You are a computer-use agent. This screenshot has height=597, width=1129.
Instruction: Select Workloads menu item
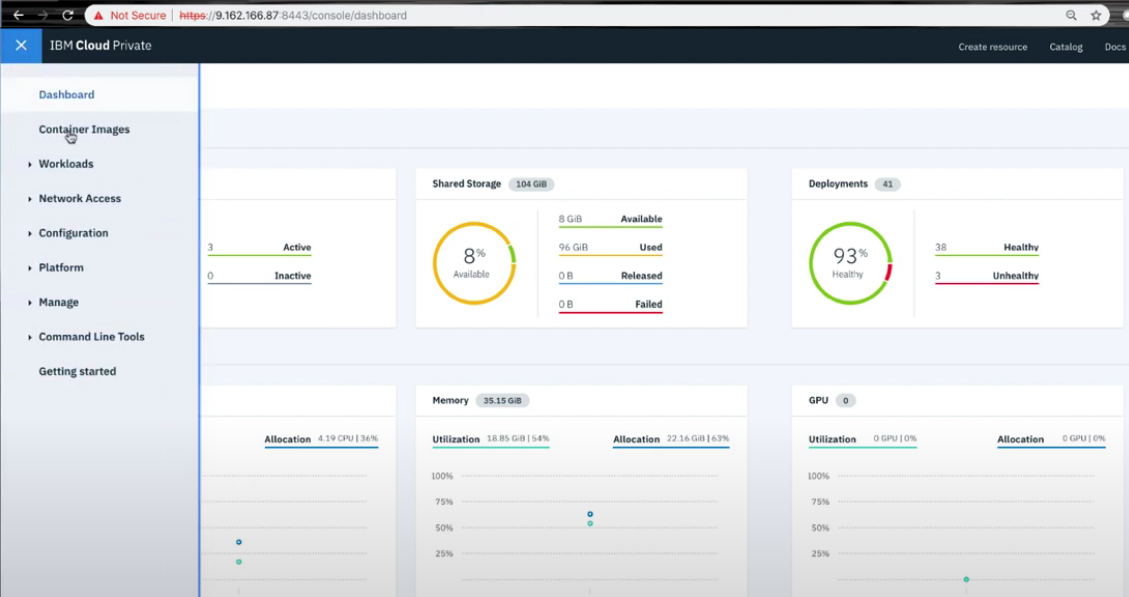(66, 163)
